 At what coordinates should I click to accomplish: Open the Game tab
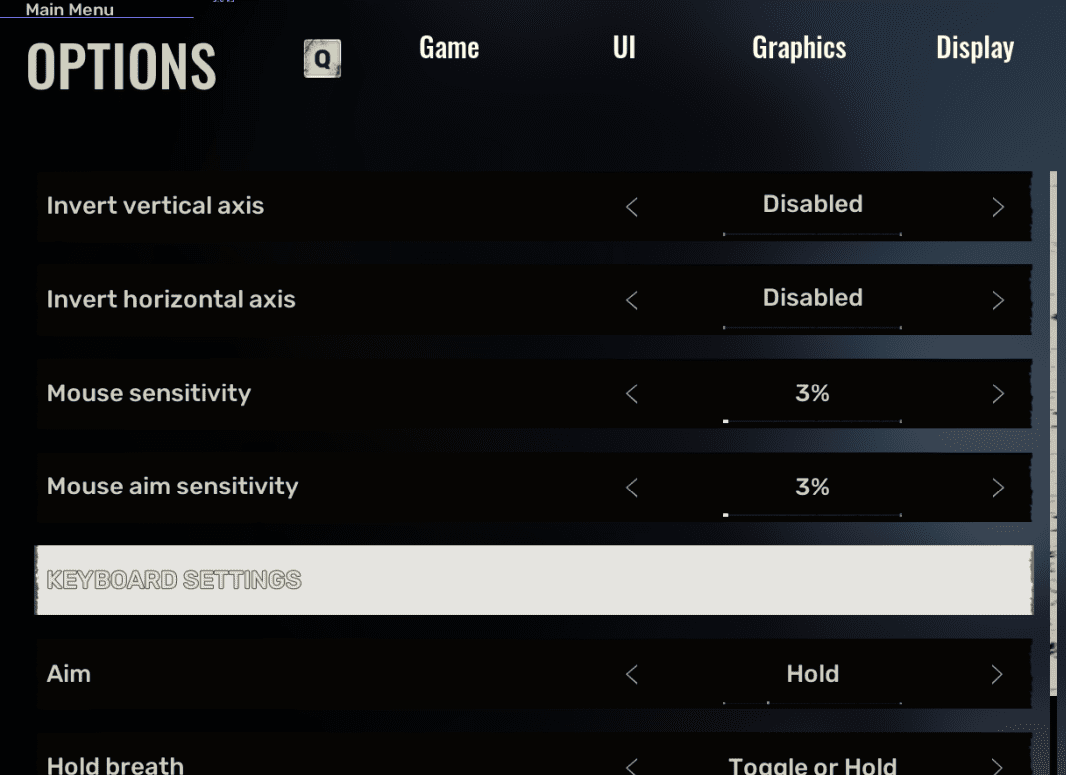click(x=449, y=48)
